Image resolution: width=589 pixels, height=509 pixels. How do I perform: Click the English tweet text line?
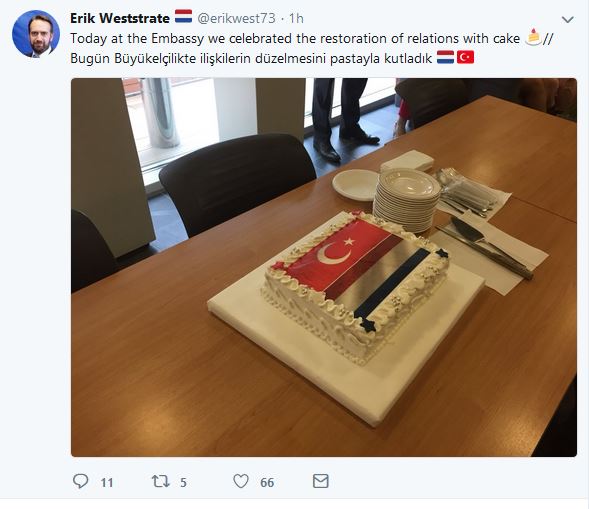coord(295,38)
